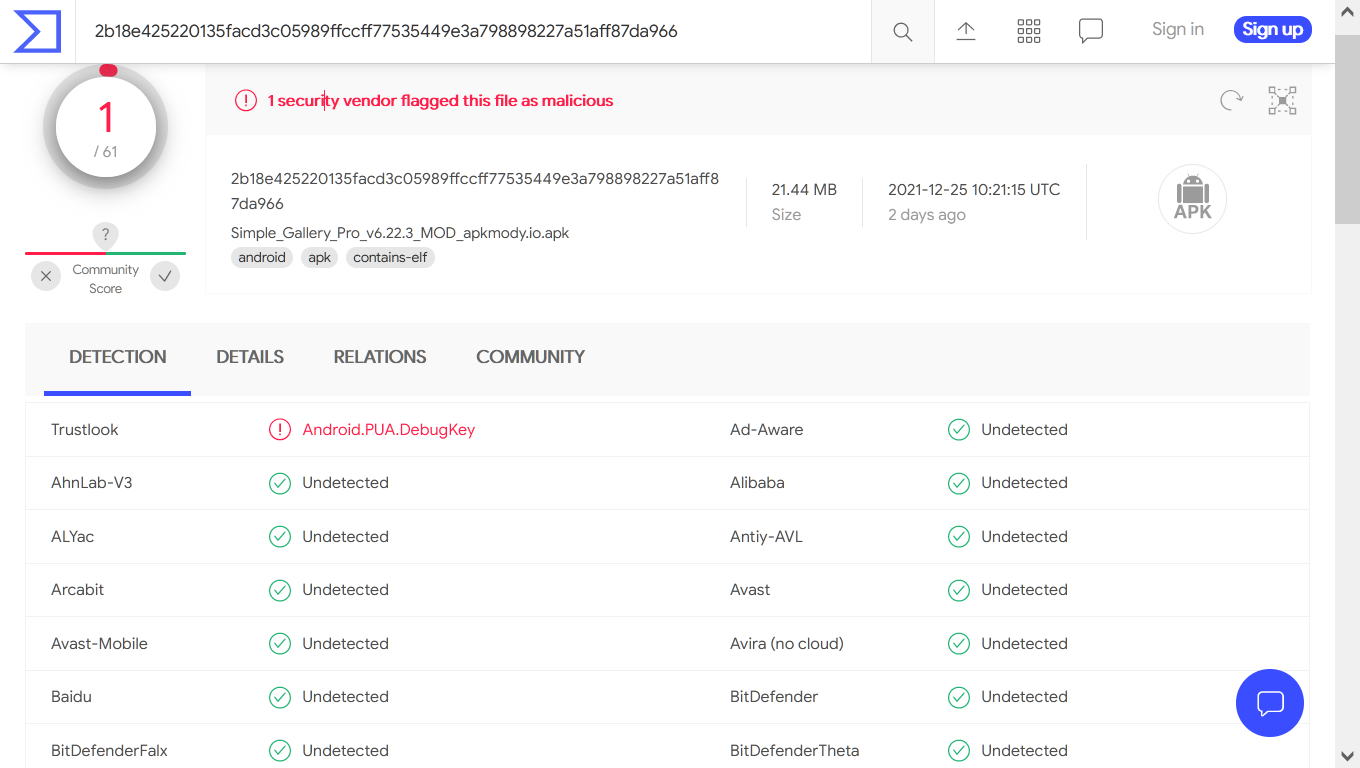The width and height of the screenshot is (1360, 768).
Task: Open search with the magnifier icon
Action: (902, 31)
